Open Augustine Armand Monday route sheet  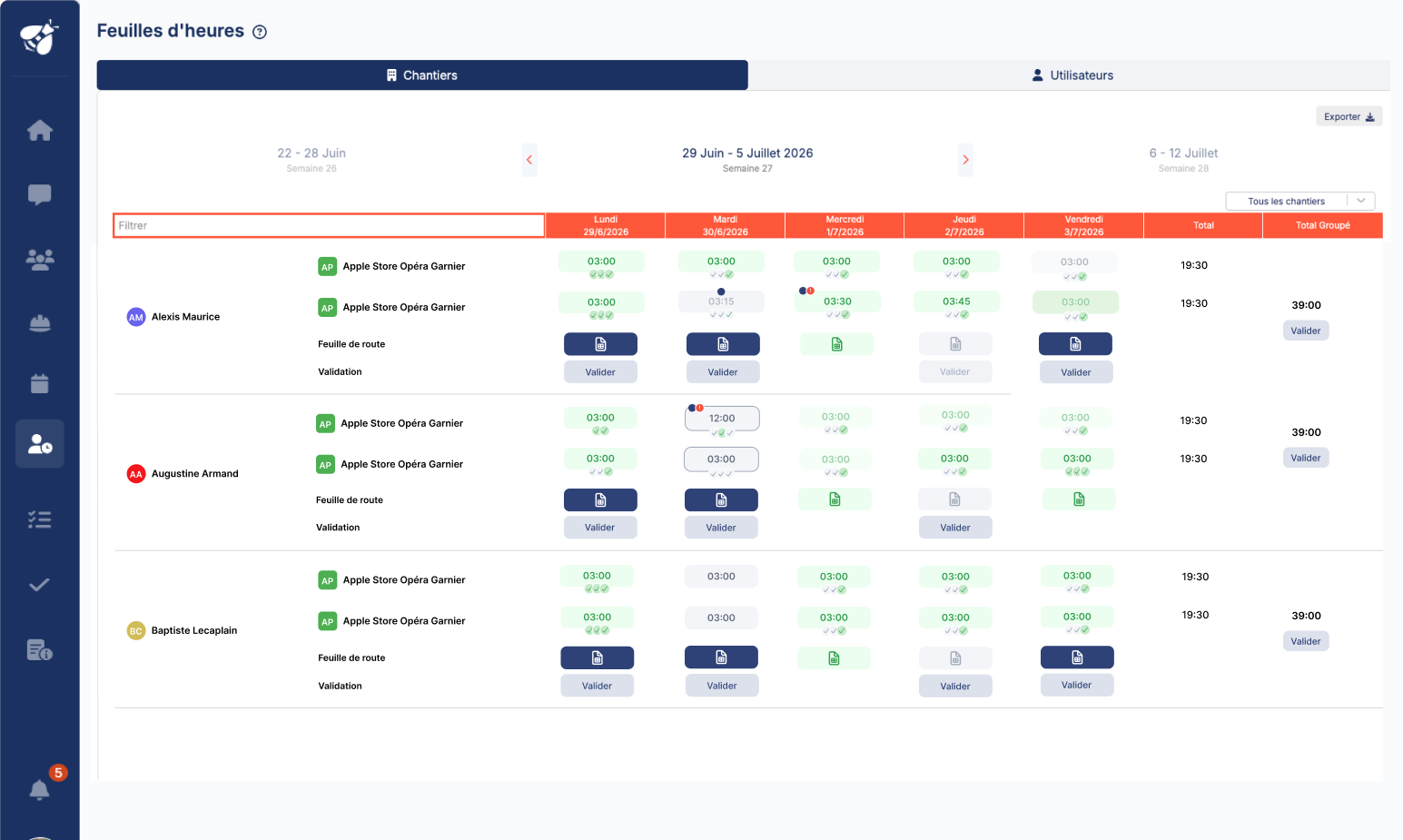pos(600,500)
